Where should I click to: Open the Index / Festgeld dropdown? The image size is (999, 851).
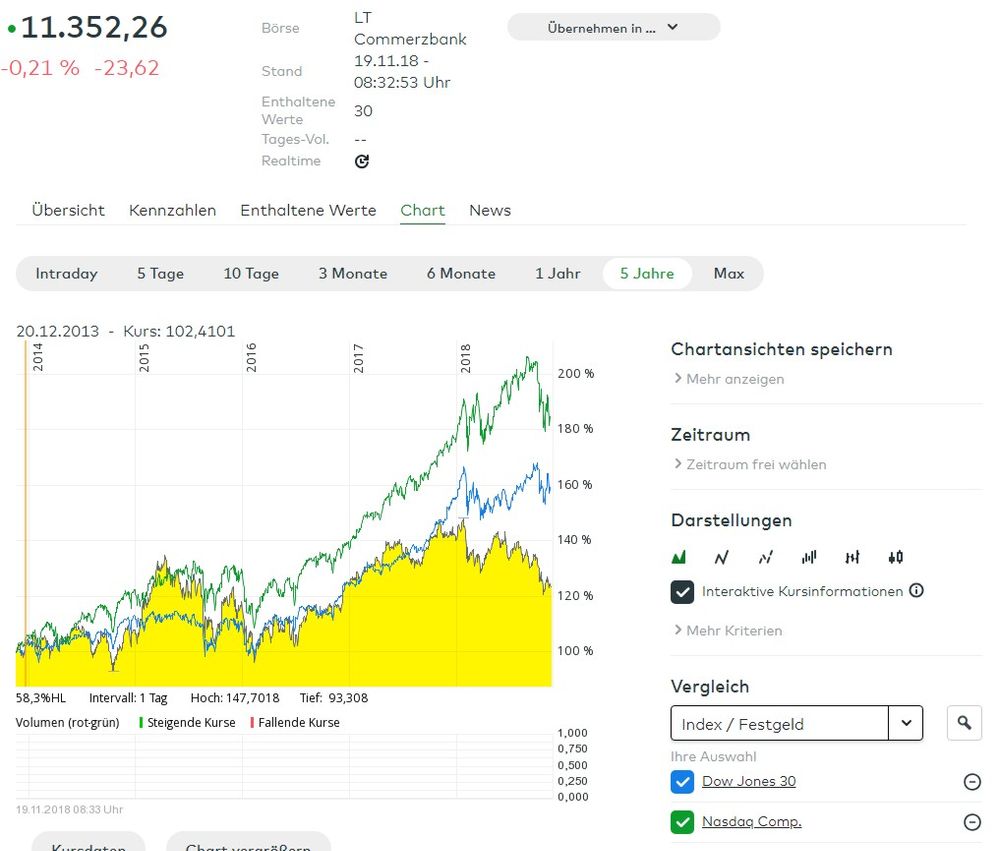[905, 723]
